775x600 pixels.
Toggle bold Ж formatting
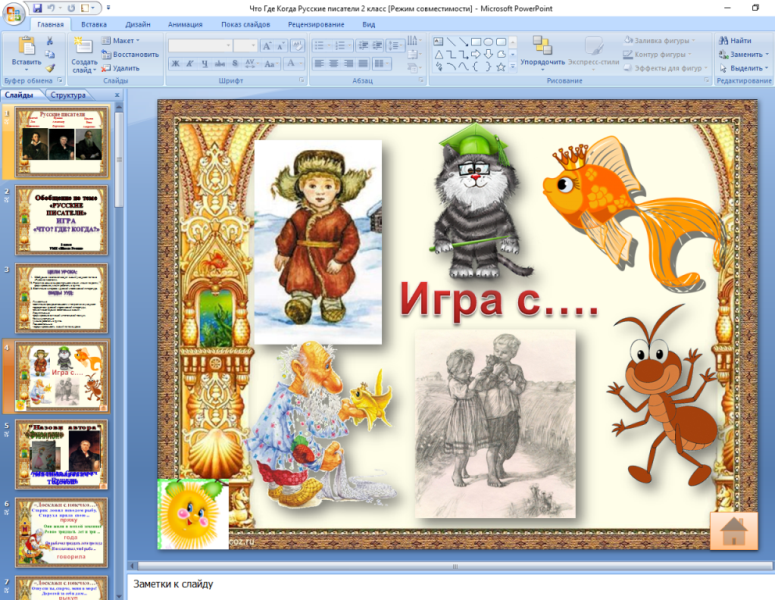[175, 63]
